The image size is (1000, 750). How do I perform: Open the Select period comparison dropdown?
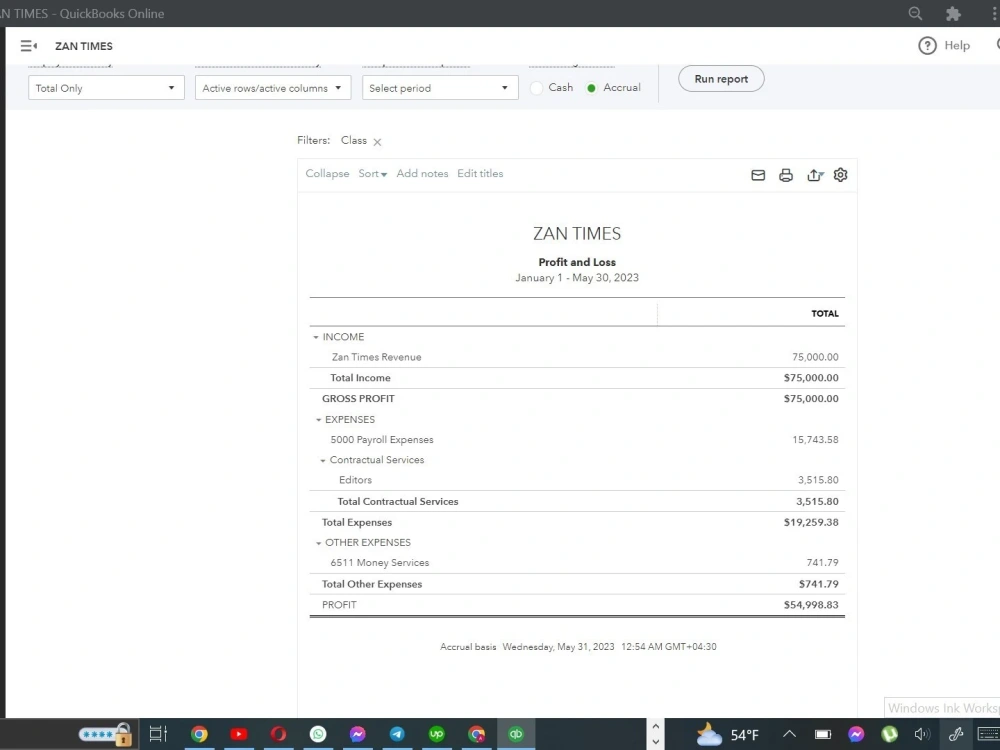440,88
